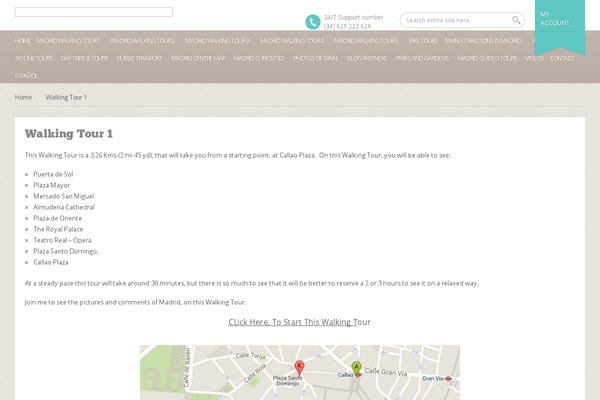Screen dimensions: 600x400
Task: Click the empty logo box at top left
Action: point(93,12)
